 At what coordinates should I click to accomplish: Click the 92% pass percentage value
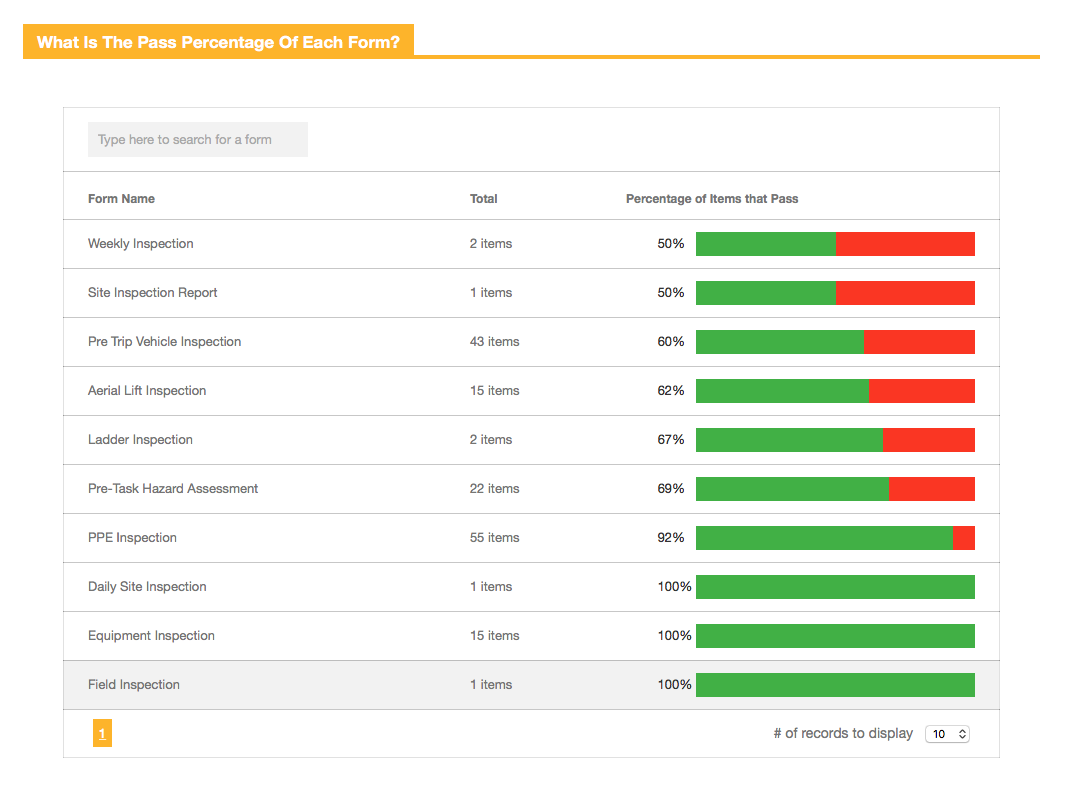point(670,537)
